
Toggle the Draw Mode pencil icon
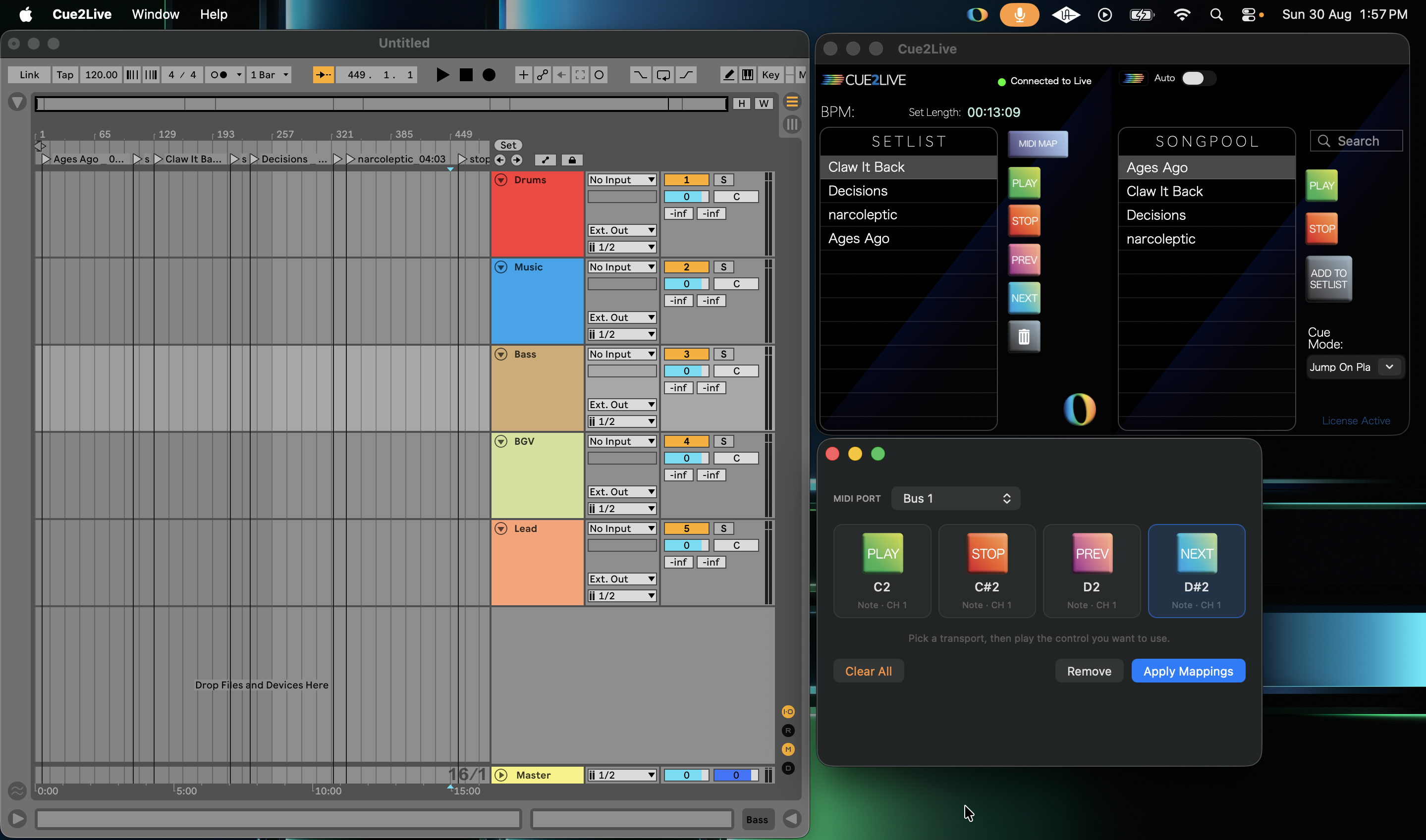point(728,75)
